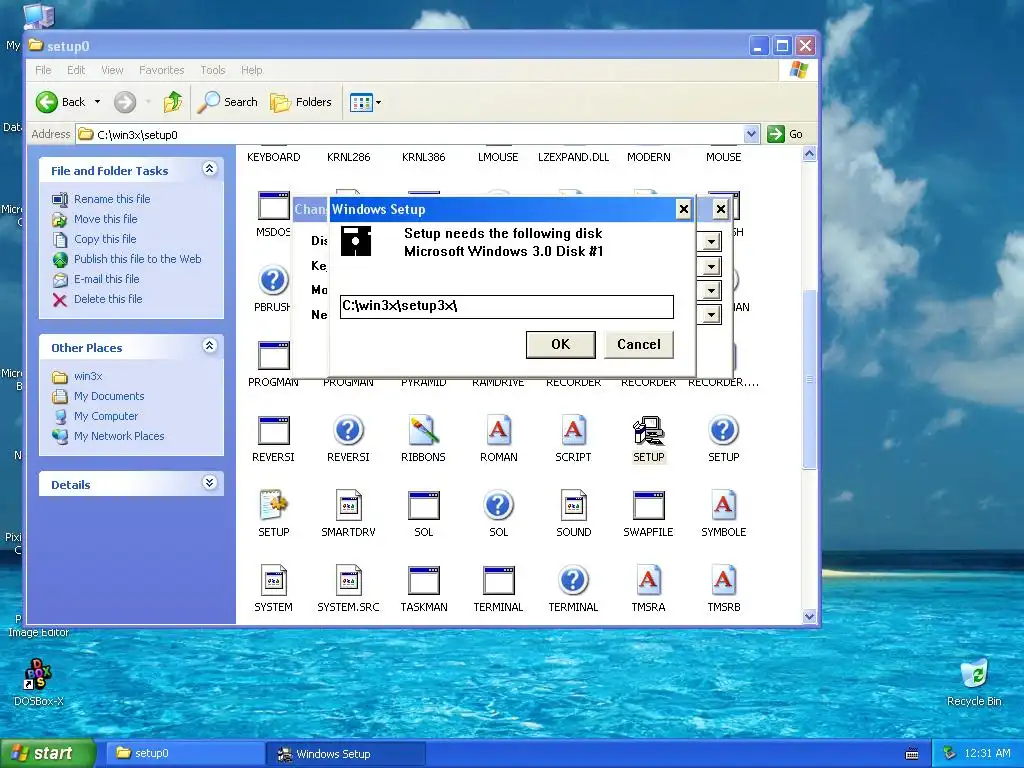Open the Back history dropdown arrow
The height and width of the screenshot is (768, 1024).
pyautogui.click(x=97, y=102)
